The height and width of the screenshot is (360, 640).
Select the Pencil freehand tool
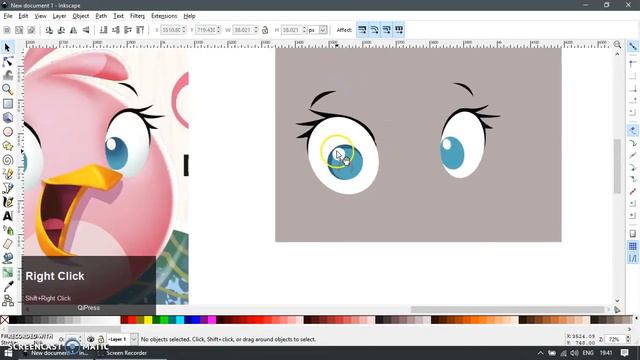[7, 174]
